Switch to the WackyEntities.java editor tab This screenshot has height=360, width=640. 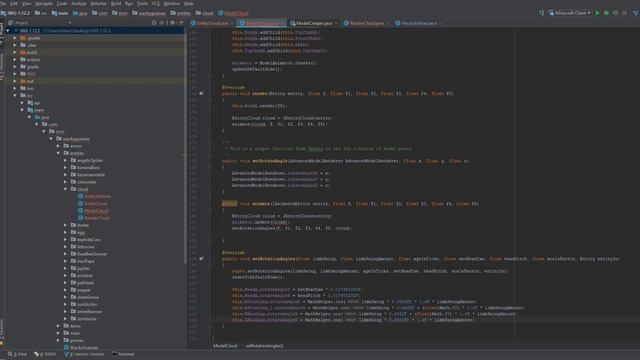[419, 23]
